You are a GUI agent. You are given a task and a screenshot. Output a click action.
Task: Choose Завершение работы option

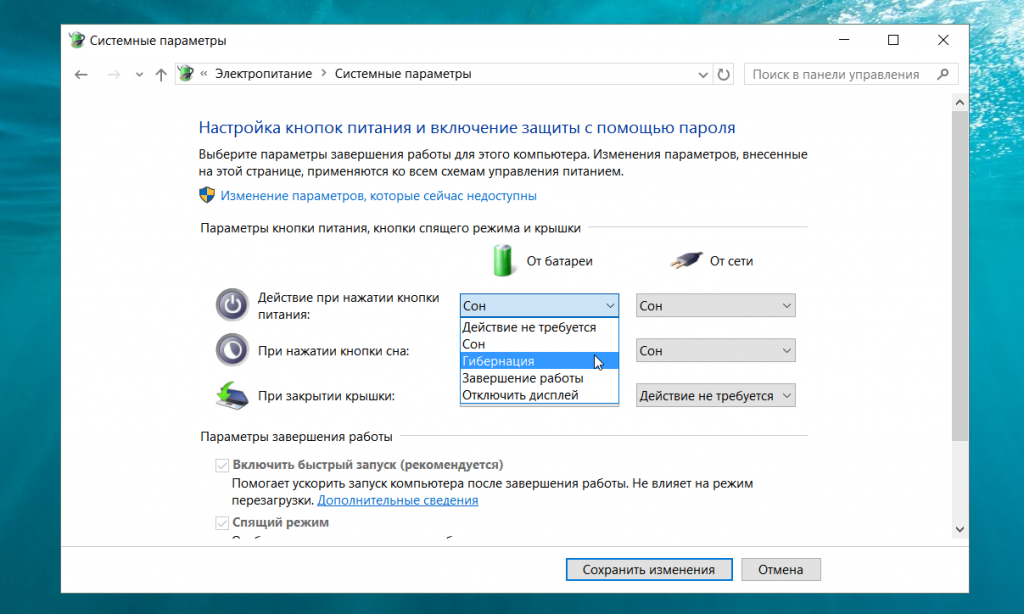539,378
